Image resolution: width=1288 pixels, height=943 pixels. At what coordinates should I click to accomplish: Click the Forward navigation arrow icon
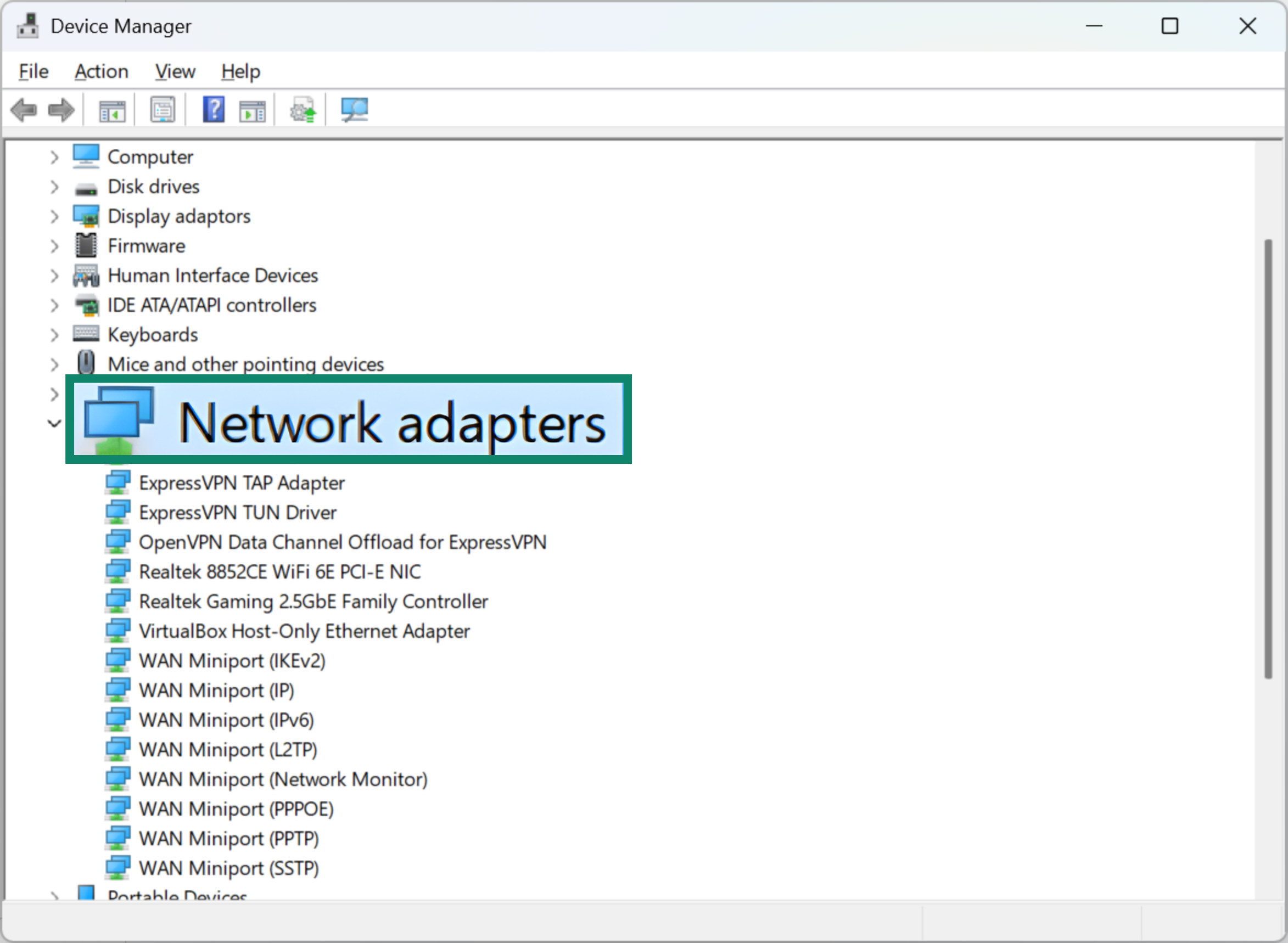[x=60, y=109]
